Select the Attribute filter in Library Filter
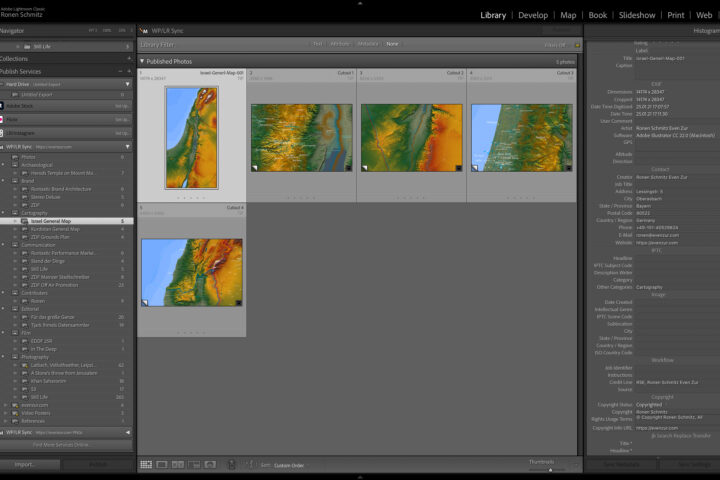This screenshot has width=720, height=480. (x=340, y=44)
